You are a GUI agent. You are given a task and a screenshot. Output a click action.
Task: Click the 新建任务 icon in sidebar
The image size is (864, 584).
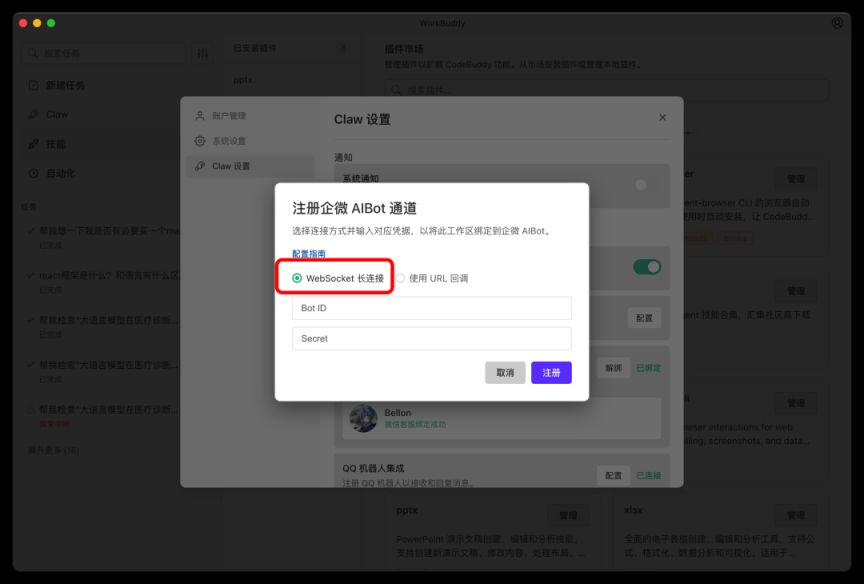(33, 85)
